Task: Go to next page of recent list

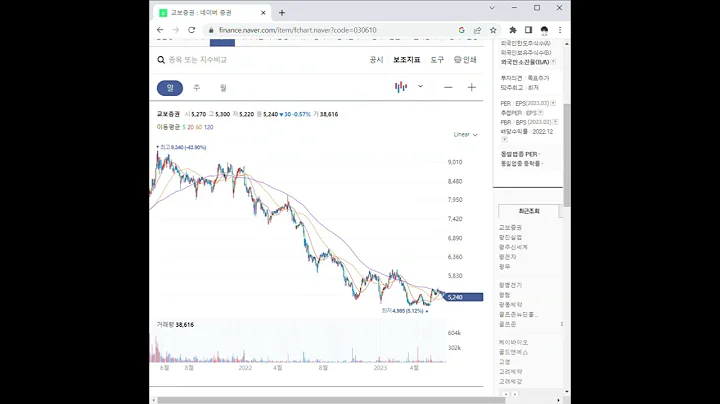Action: click(x=515, y=394)
